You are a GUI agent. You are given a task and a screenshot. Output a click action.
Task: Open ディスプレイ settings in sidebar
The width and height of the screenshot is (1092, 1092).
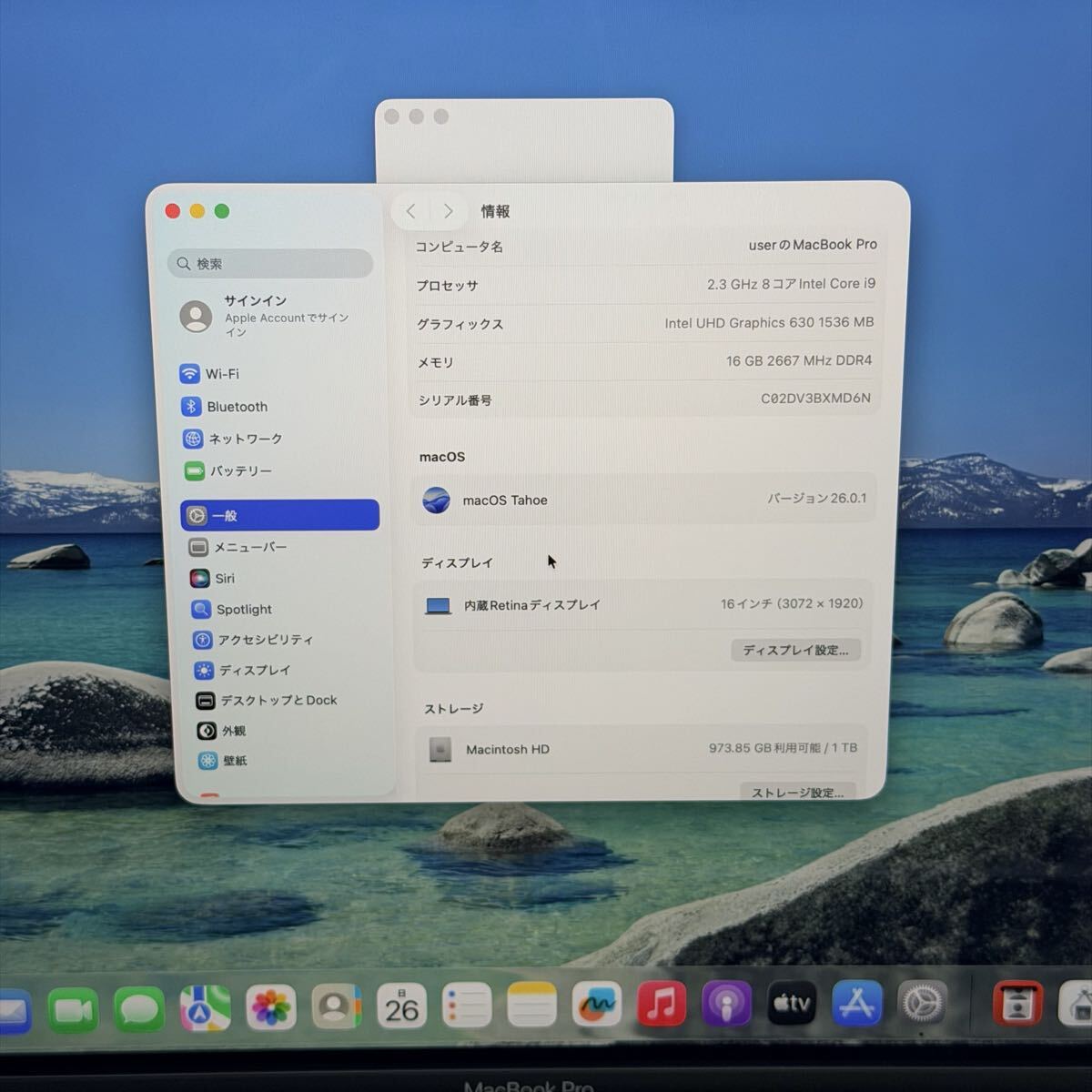(x=243, y=671)
